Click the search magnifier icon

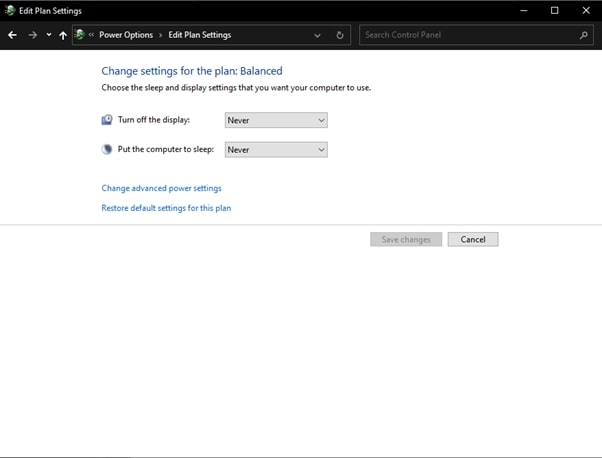(584, 35)
